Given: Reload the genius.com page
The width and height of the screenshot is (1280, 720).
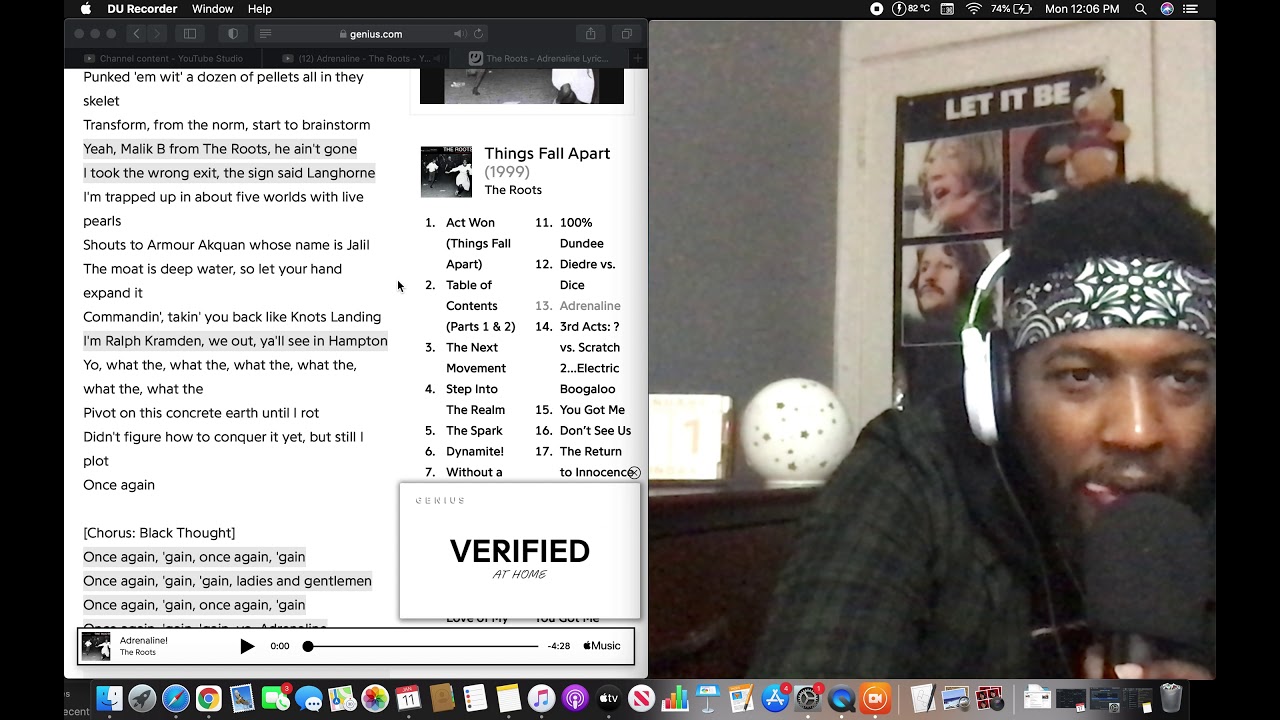Looking at the screenshot, I should click(x=478, y=34).
